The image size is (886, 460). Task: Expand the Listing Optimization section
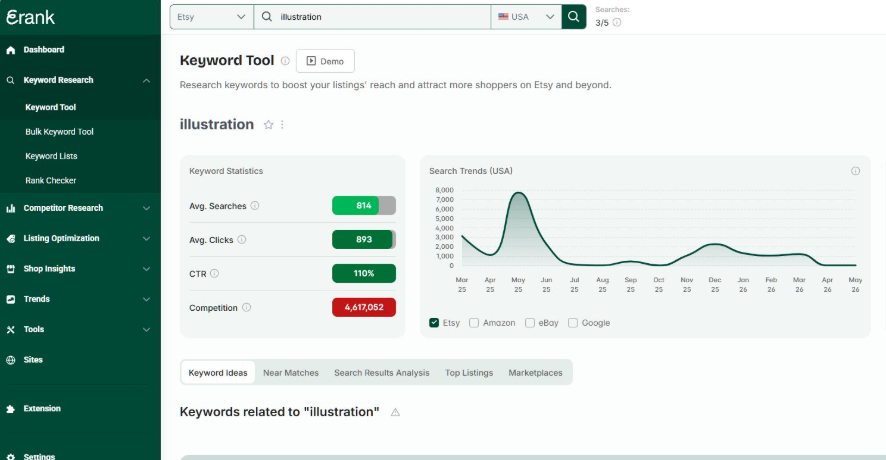[146, 238]
